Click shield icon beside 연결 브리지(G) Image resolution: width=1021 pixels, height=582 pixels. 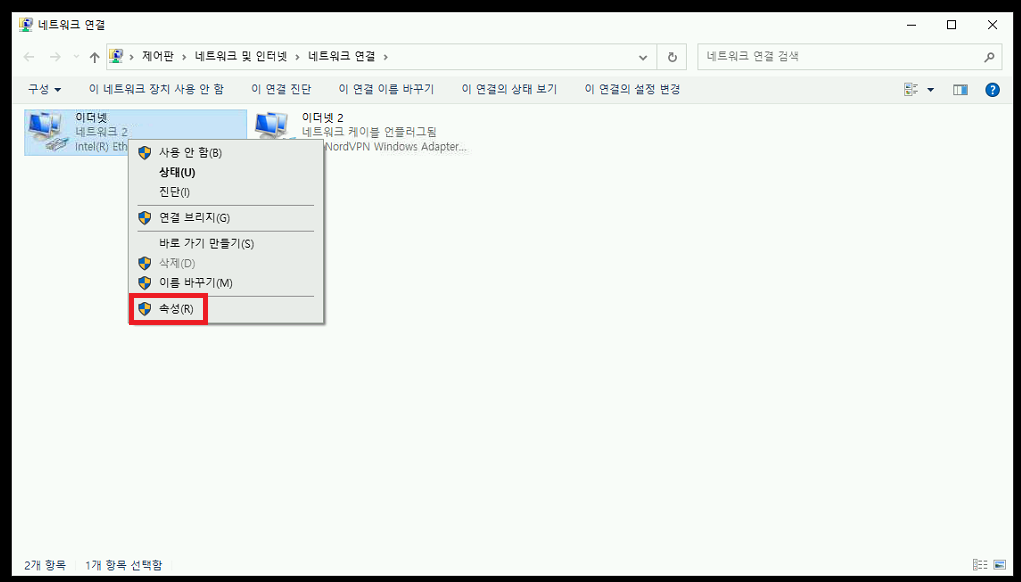[x=145, y=217]
